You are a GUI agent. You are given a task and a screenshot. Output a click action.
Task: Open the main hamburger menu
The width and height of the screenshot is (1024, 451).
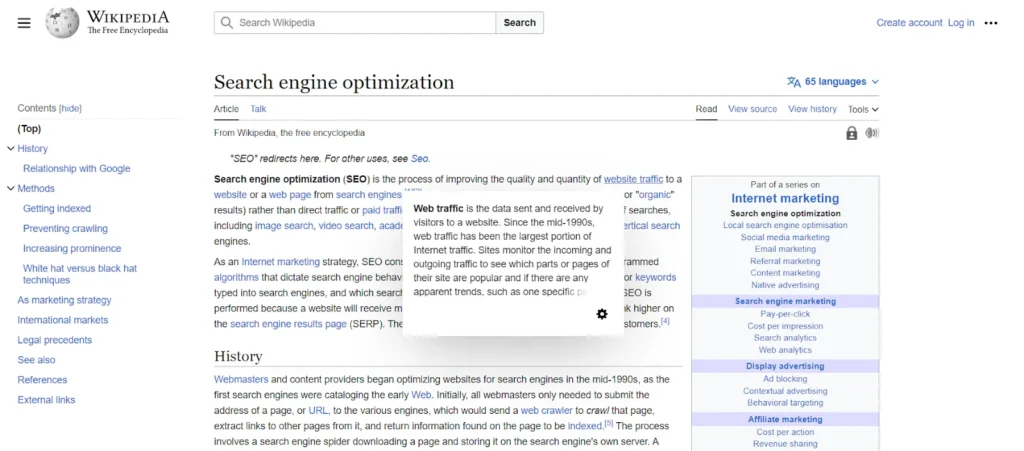pos(24,23)
